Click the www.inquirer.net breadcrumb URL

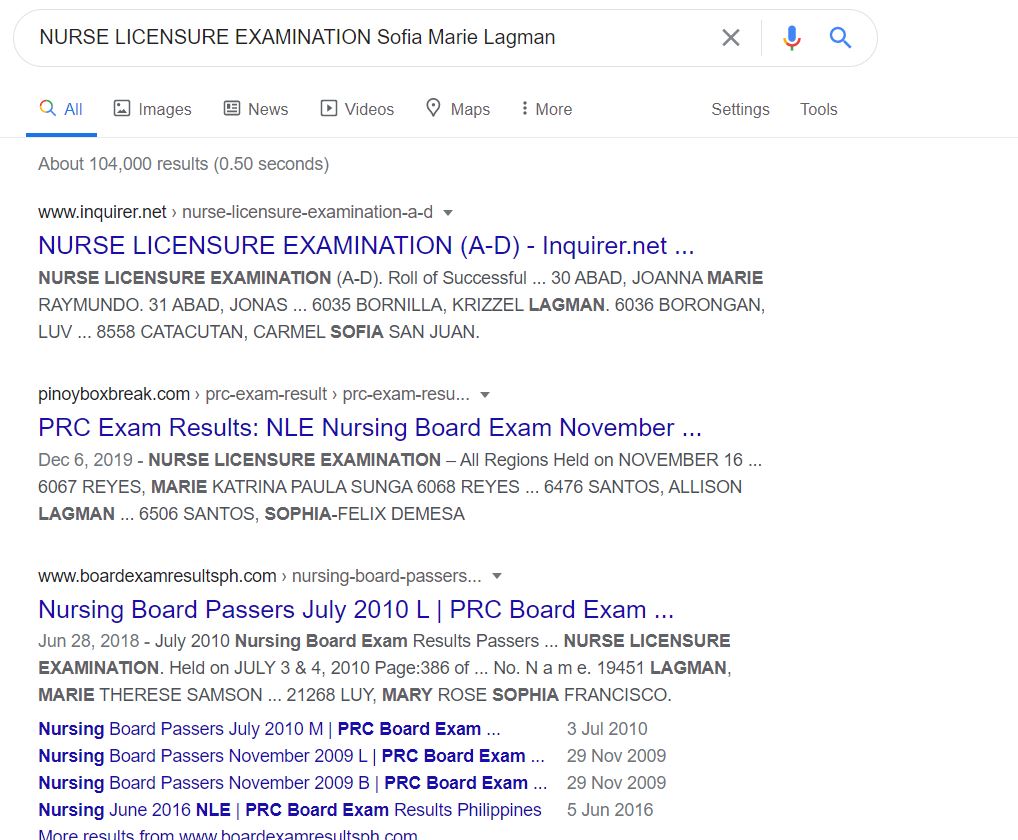[236, 212]
